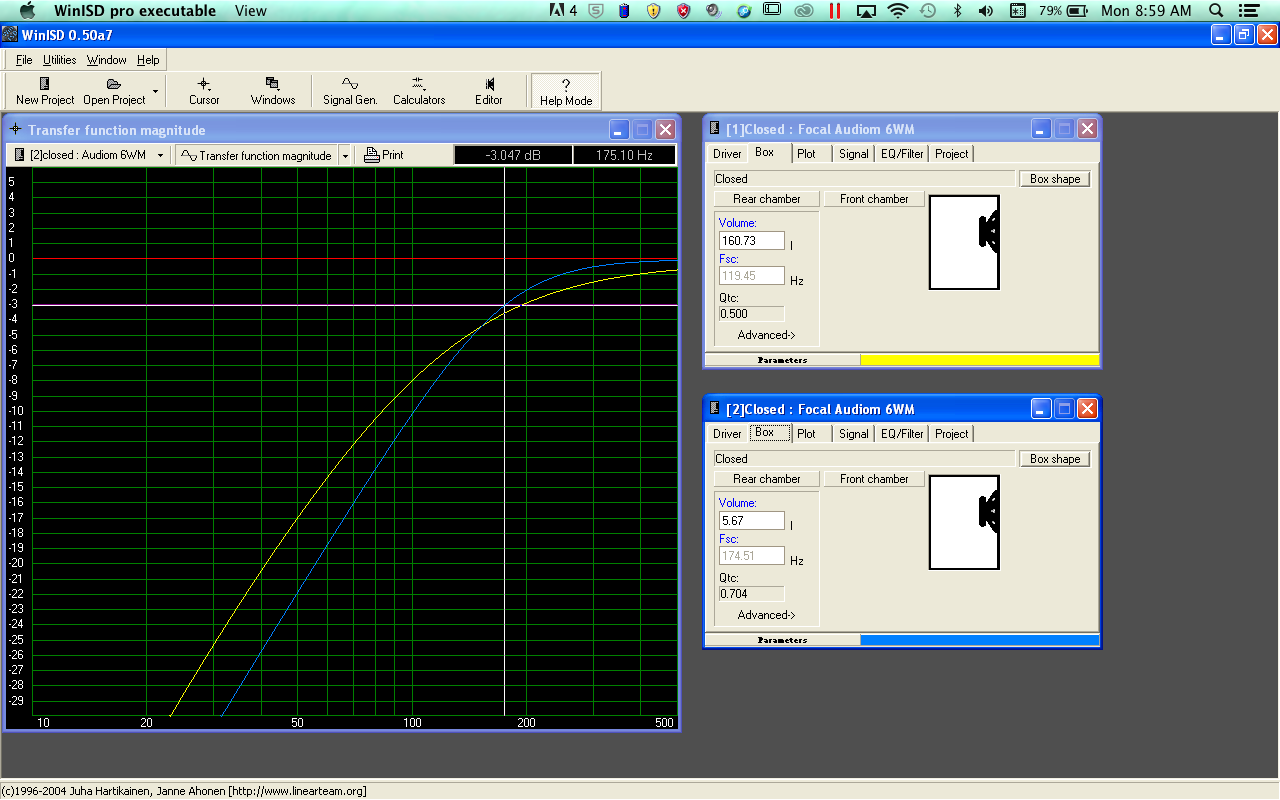Image resolution: width=1280 pixels, height=800 pixels.
Task: Click the Volume field showing 5.67
Action: (752, 521)
